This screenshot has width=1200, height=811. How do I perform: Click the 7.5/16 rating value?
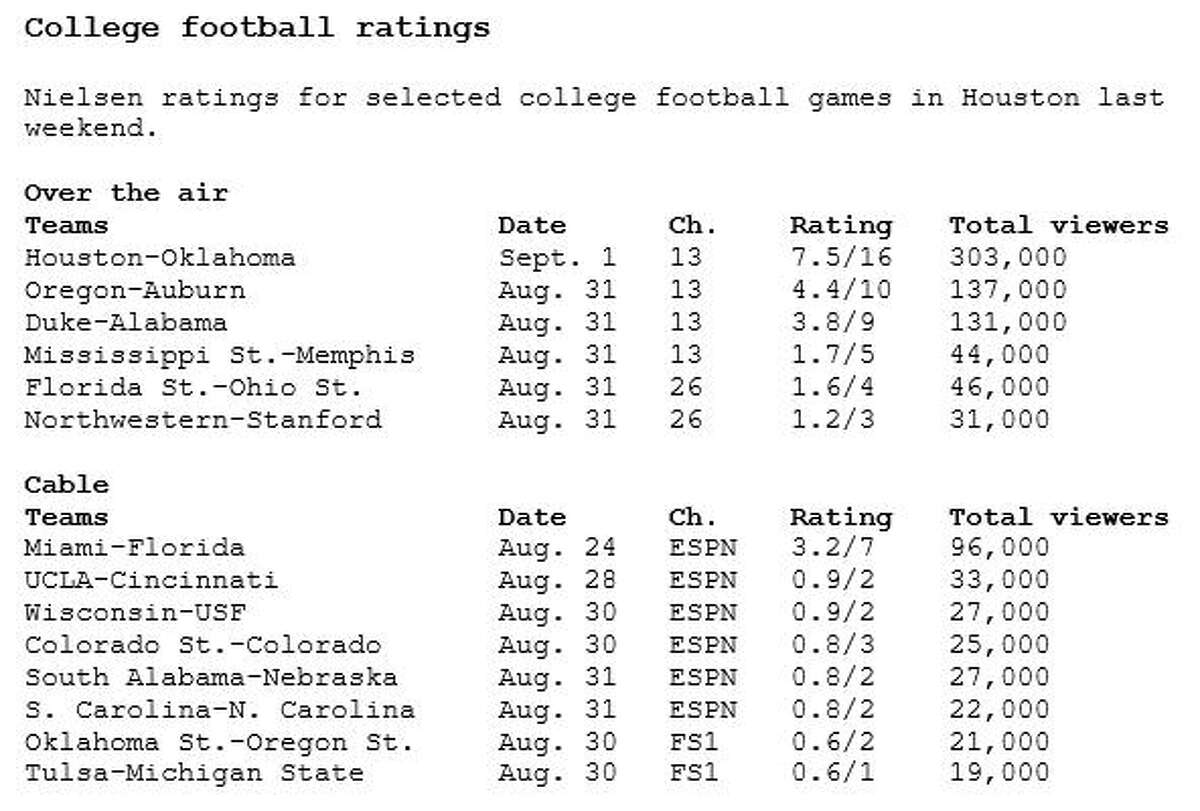tap(840, 258)
